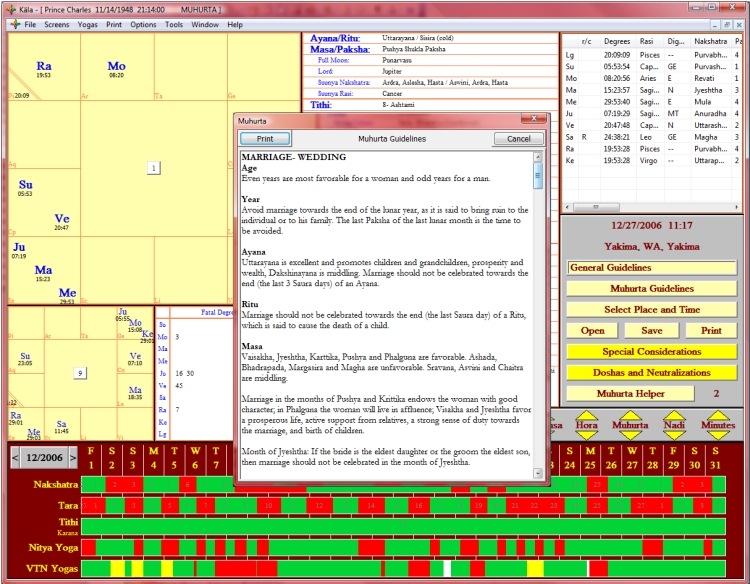The height and width of the screenshot is (584, 750).
Task: Increase Minutes with the up arrow
Action: click(718, 415)
